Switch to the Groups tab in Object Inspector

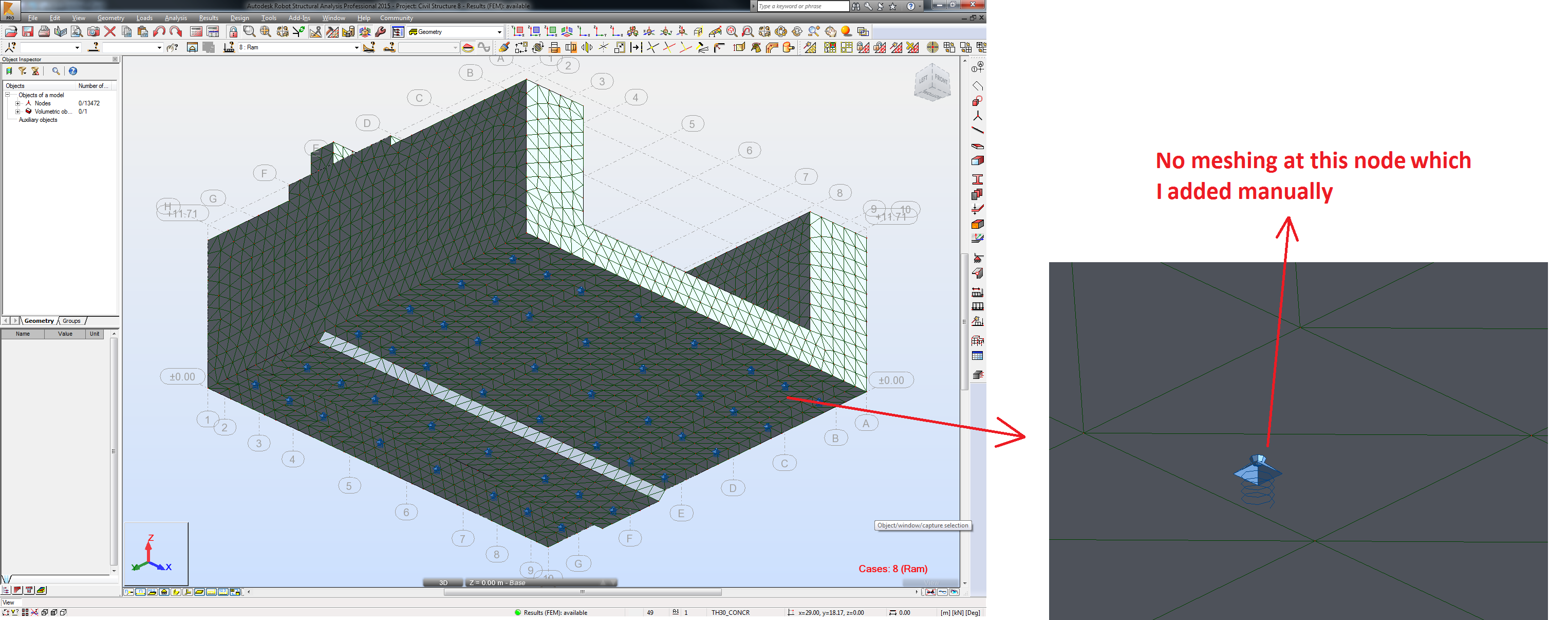[71, 320]
